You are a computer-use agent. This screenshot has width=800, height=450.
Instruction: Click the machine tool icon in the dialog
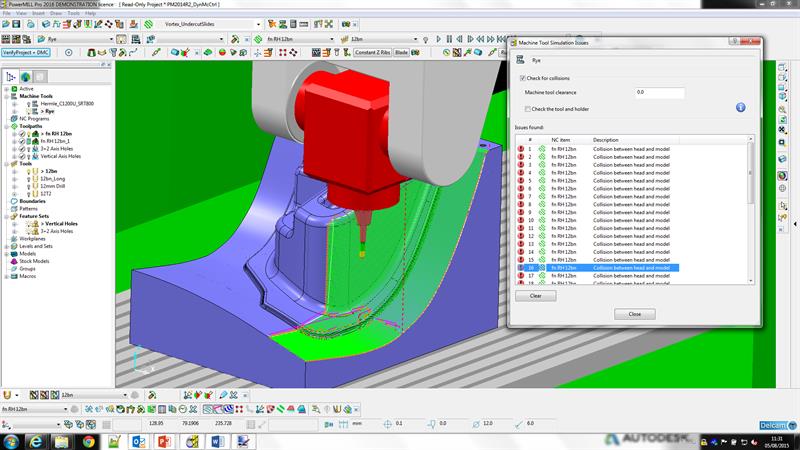click(520, 60)
